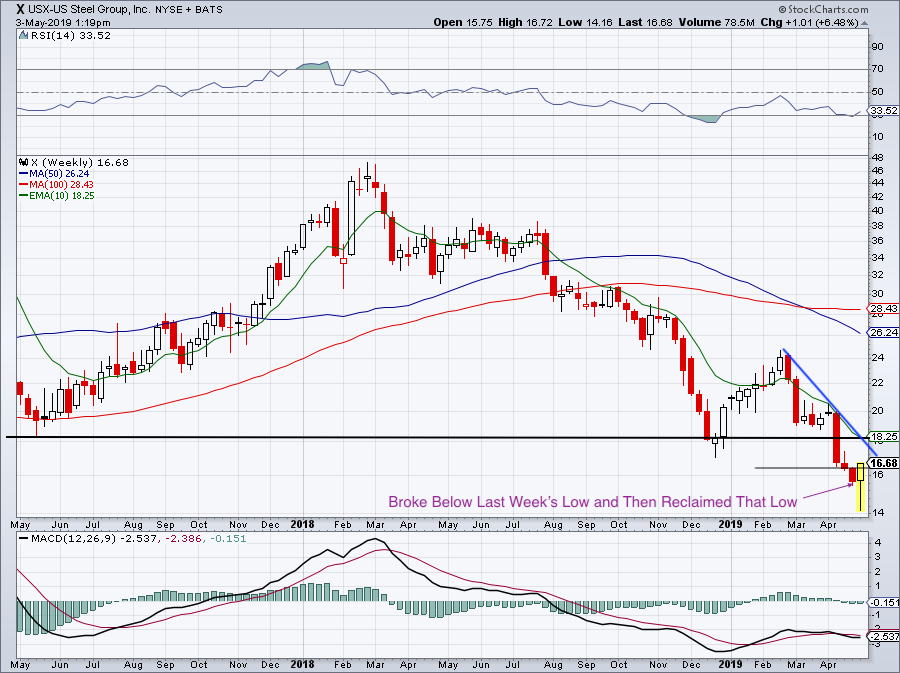Click the 33.52 RSI value tag on the right axis
This screenshot has width=900, height=673.
click(883, 110)
